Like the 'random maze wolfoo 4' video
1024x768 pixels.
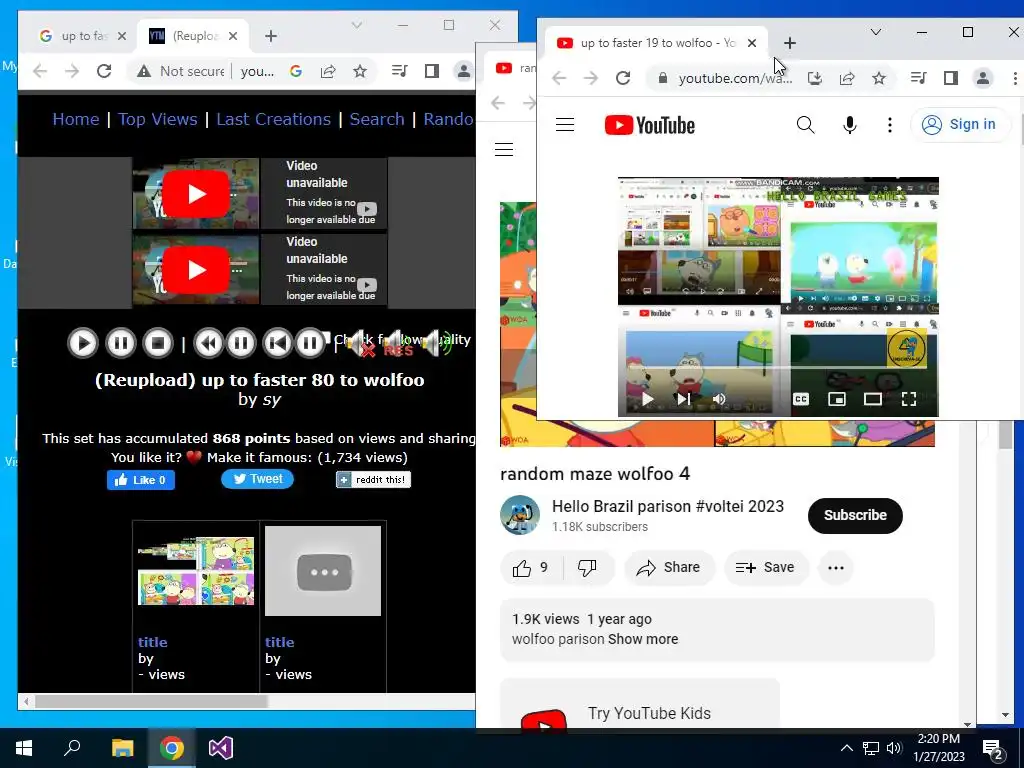pos(531,568)
